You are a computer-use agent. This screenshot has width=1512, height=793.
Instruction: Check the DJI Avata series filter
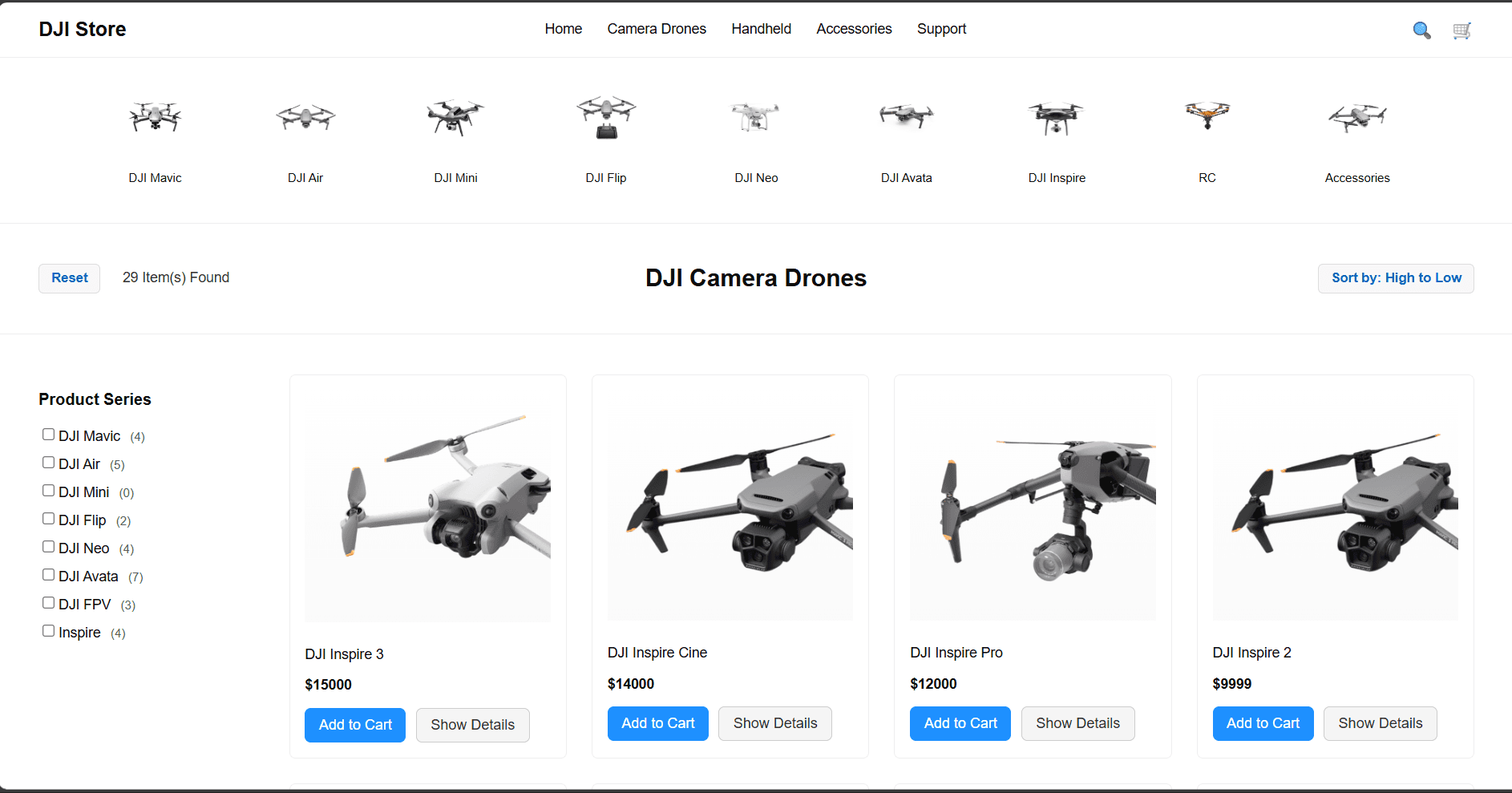[x=49, y=575]
